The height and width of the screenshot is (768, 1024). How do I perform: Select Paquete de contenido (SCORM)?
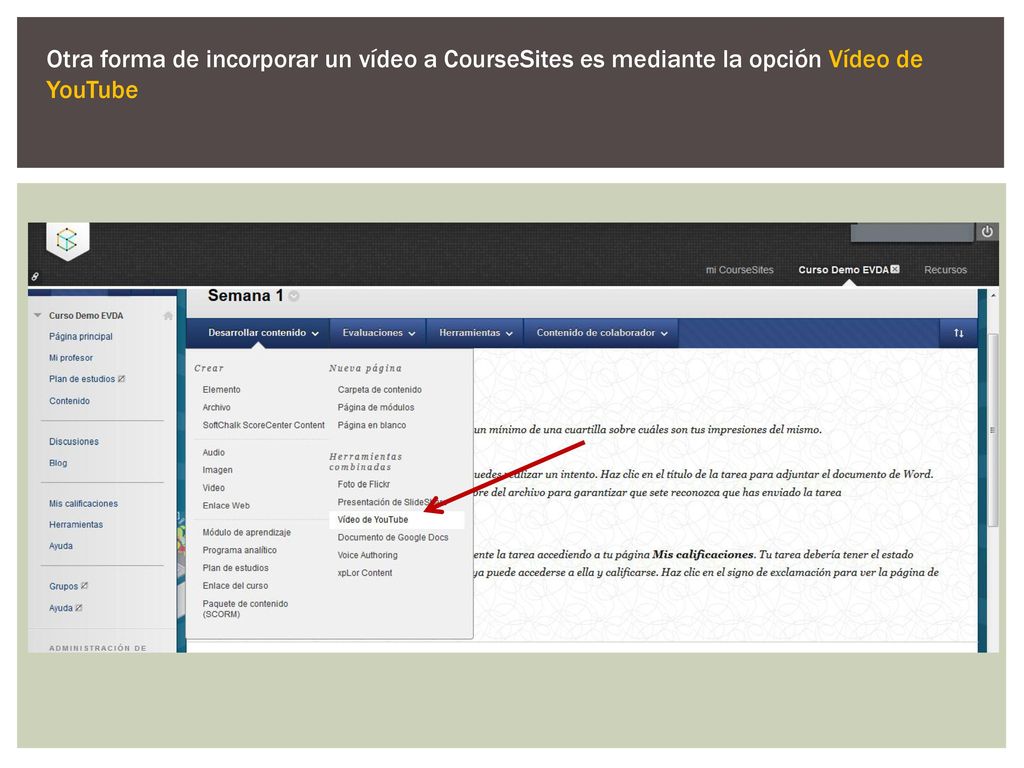click(x=245, y=609)
